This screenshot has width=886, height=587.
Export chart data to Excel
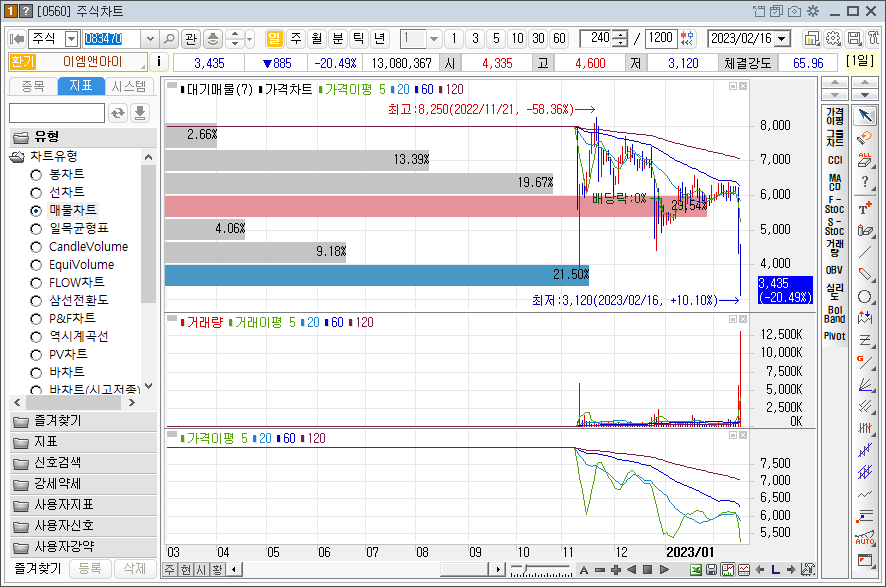[696, 569]
